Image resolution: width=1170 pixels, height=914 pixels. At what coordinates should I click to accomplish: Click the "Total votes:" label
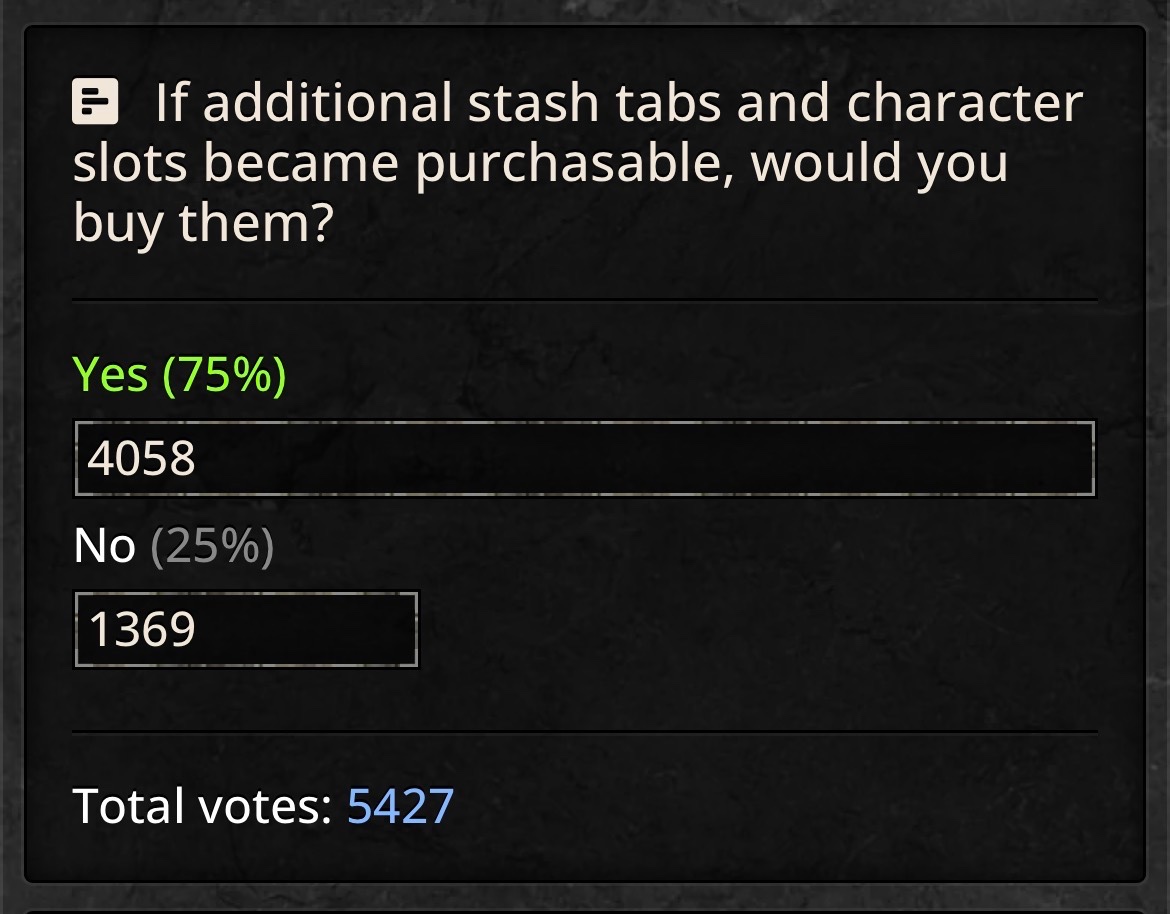point(203,806)
